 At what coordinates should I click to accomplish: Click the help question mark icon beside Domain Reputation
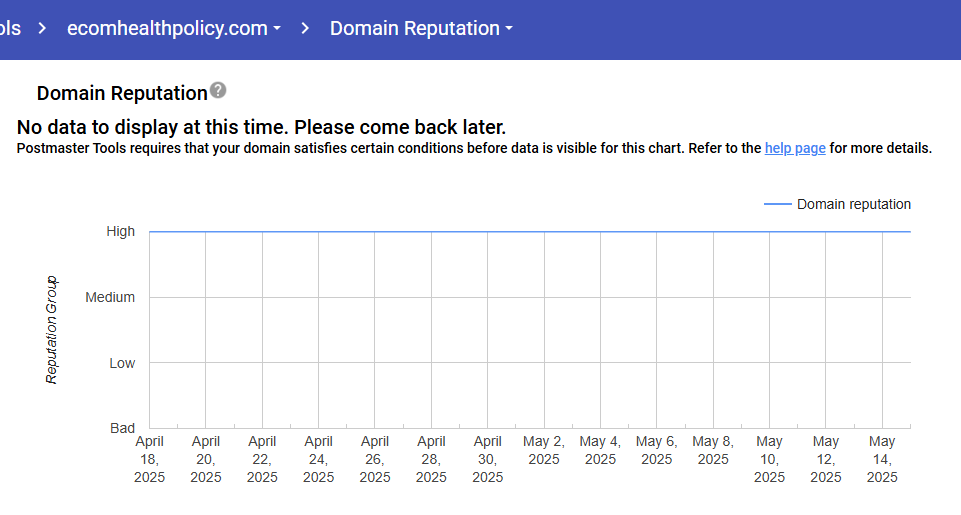[x=218, y=91]
